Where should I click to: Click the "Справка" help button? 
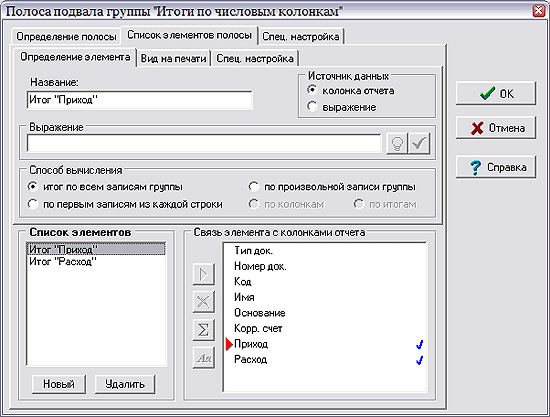(x=496, y=167)
